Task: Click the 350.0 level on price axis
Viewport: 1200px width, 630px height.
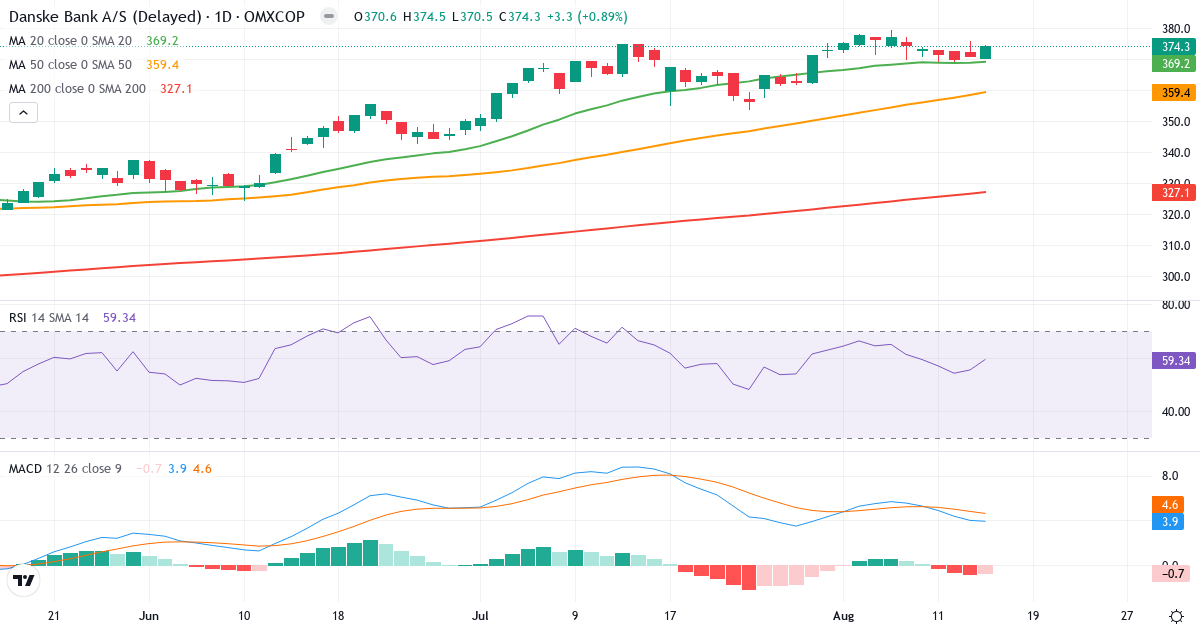Action: pyautogui.click(x=1175, y=122)
